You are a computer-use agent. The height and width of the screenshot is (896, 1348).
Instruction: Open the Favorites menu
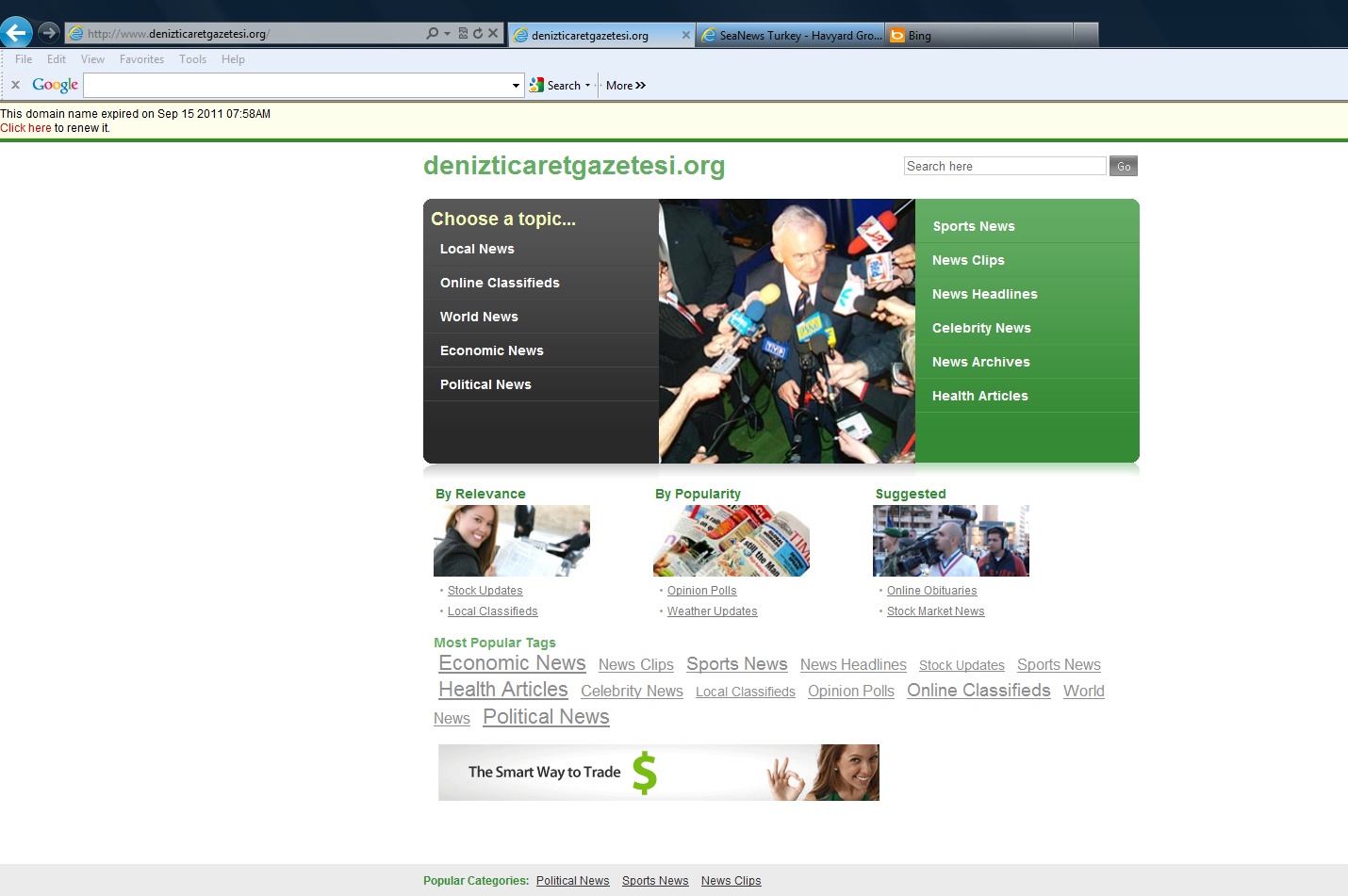[141, 59]
